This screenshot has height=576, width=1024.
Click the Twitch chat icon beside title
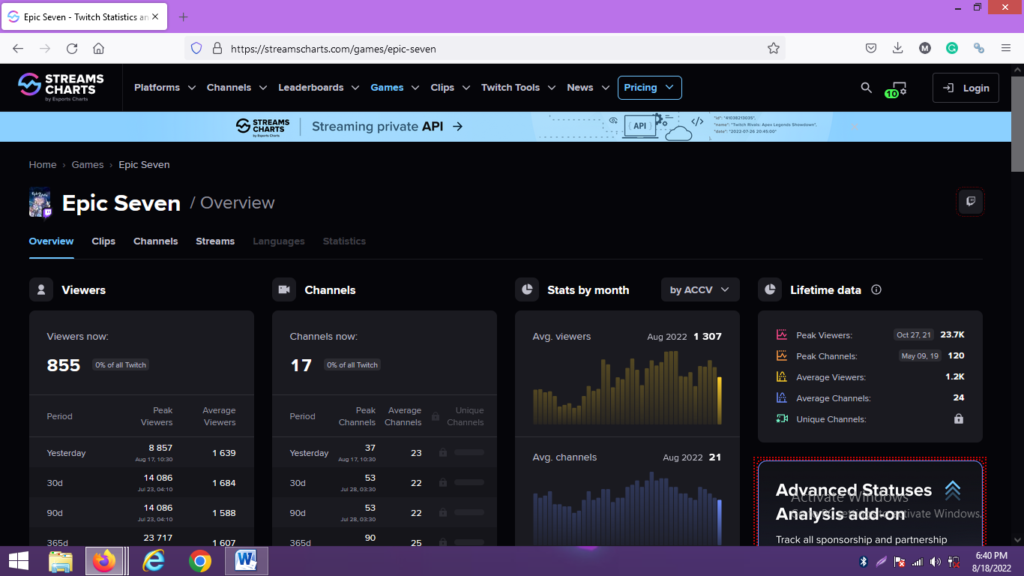970,201
